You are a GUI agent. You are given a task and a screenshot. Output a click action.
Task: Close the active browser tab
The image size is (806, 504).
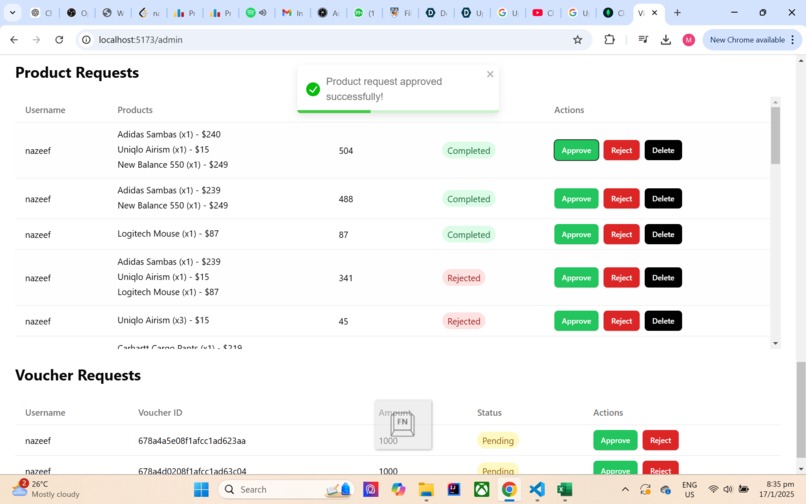point(654,13)
